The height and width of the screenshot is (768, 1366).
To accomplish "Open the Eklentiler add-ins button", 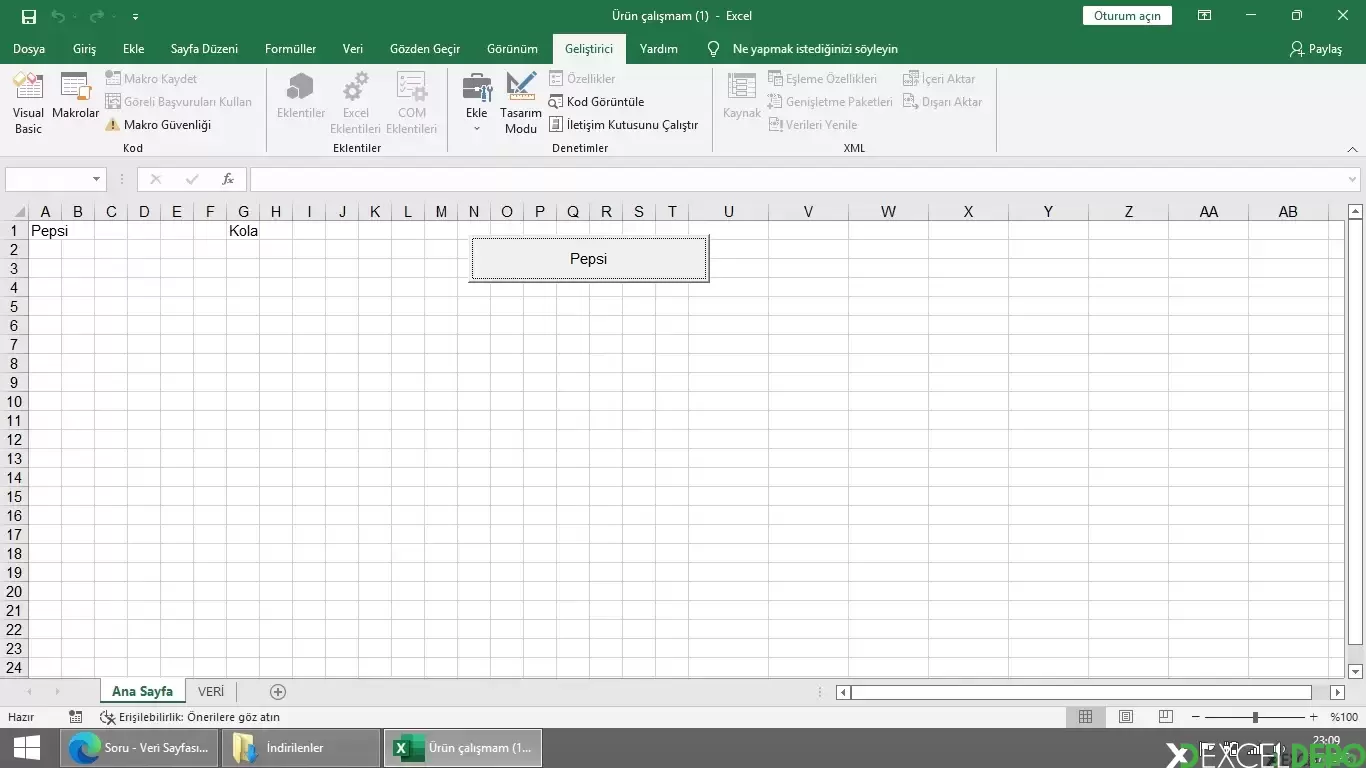I will click(301, 96).
